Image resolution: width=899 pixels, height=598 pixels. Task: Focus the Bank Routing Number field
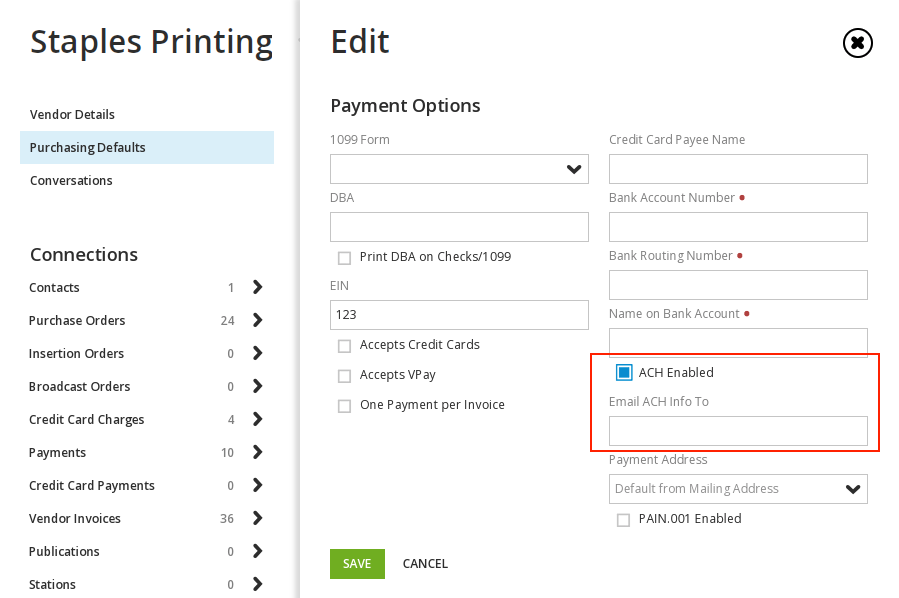coord(738,285)
